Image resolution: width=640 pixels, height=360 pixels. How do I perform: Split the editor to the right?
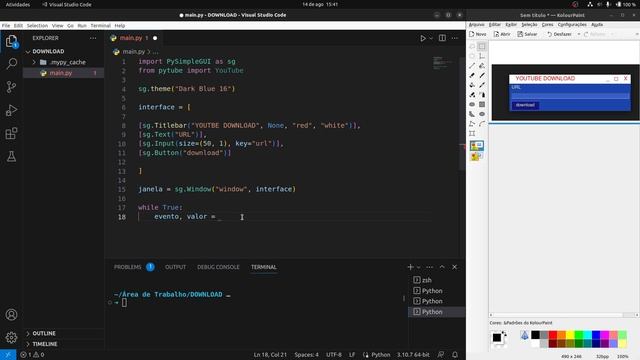pyautogui.click(x=442, y=38)
